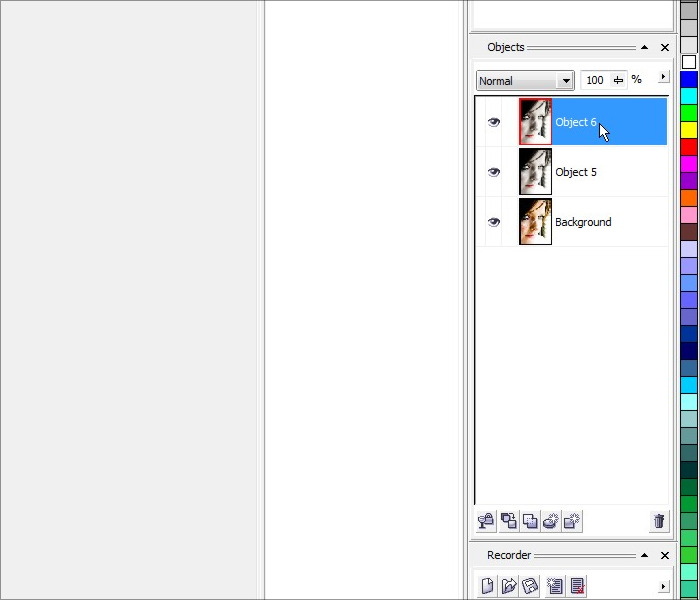Click the Object 6 thumbnail

coord(535,122)
